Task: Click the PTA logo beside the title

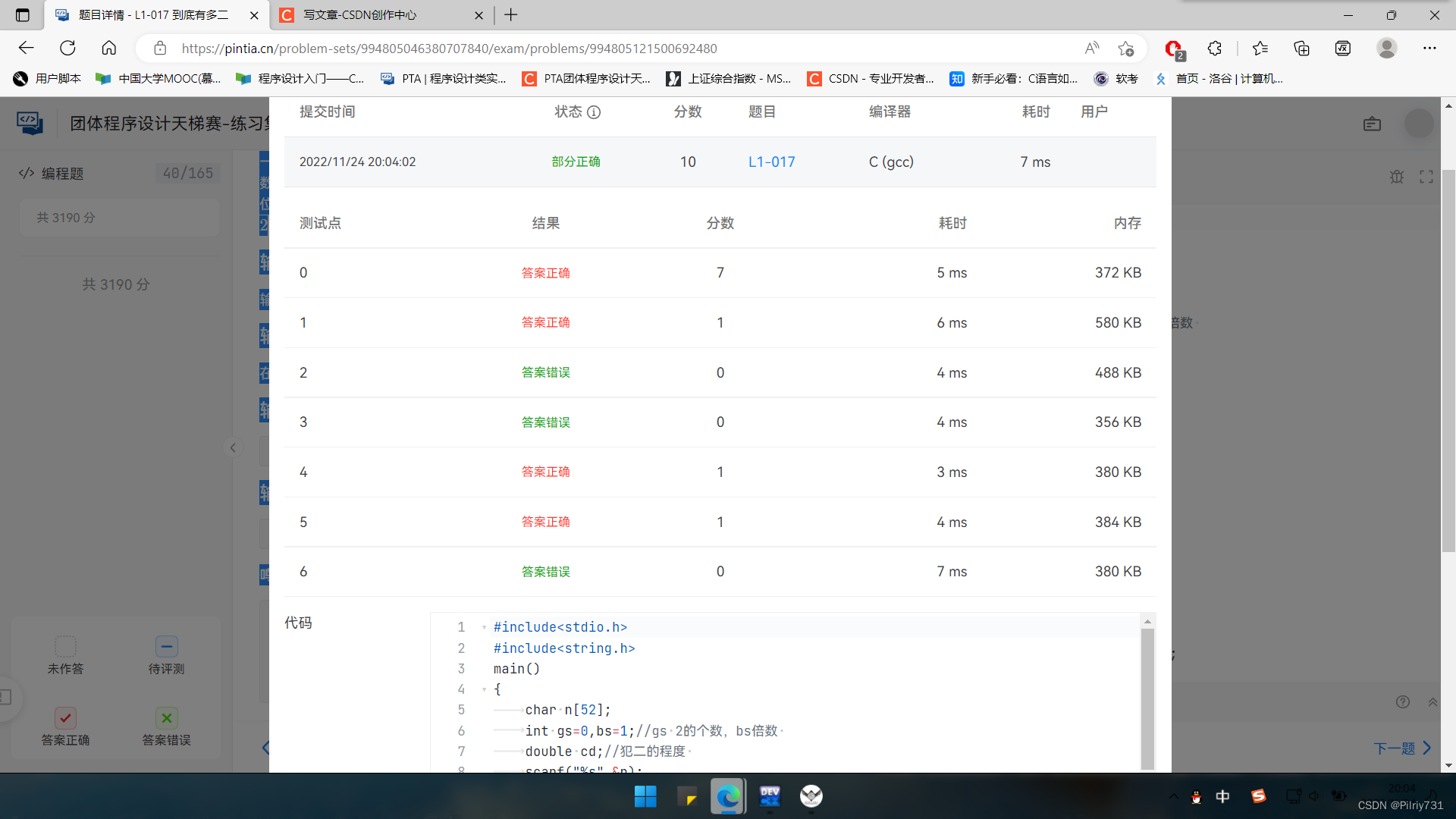Action: (x=28, y=123)
